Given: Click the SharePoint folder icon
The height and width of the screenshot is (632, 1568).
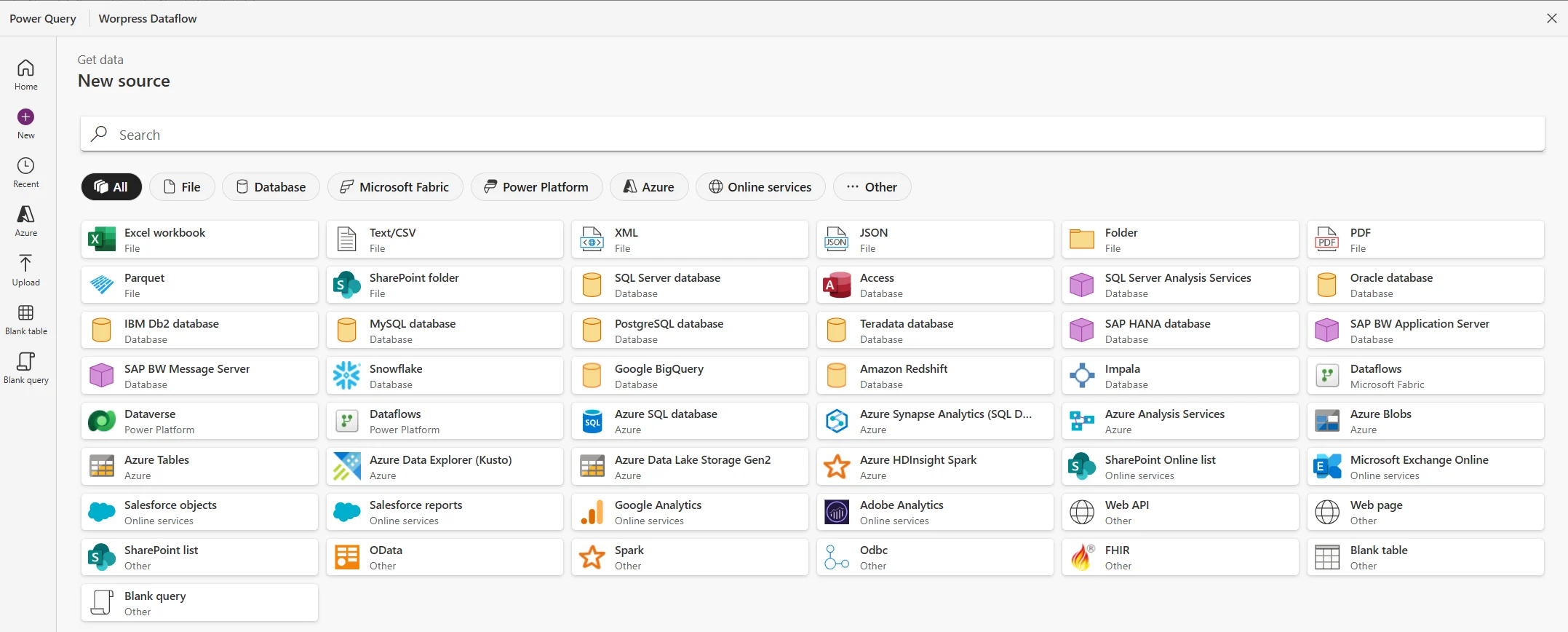Looking at the screenshot, I should (347, 285).
